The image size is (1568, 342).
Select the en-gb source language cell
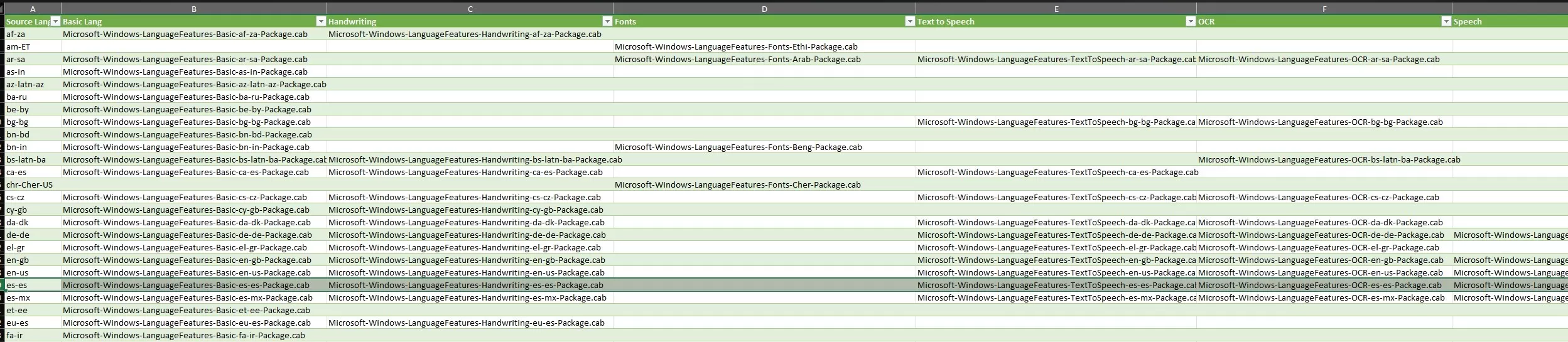coord(33,260)
